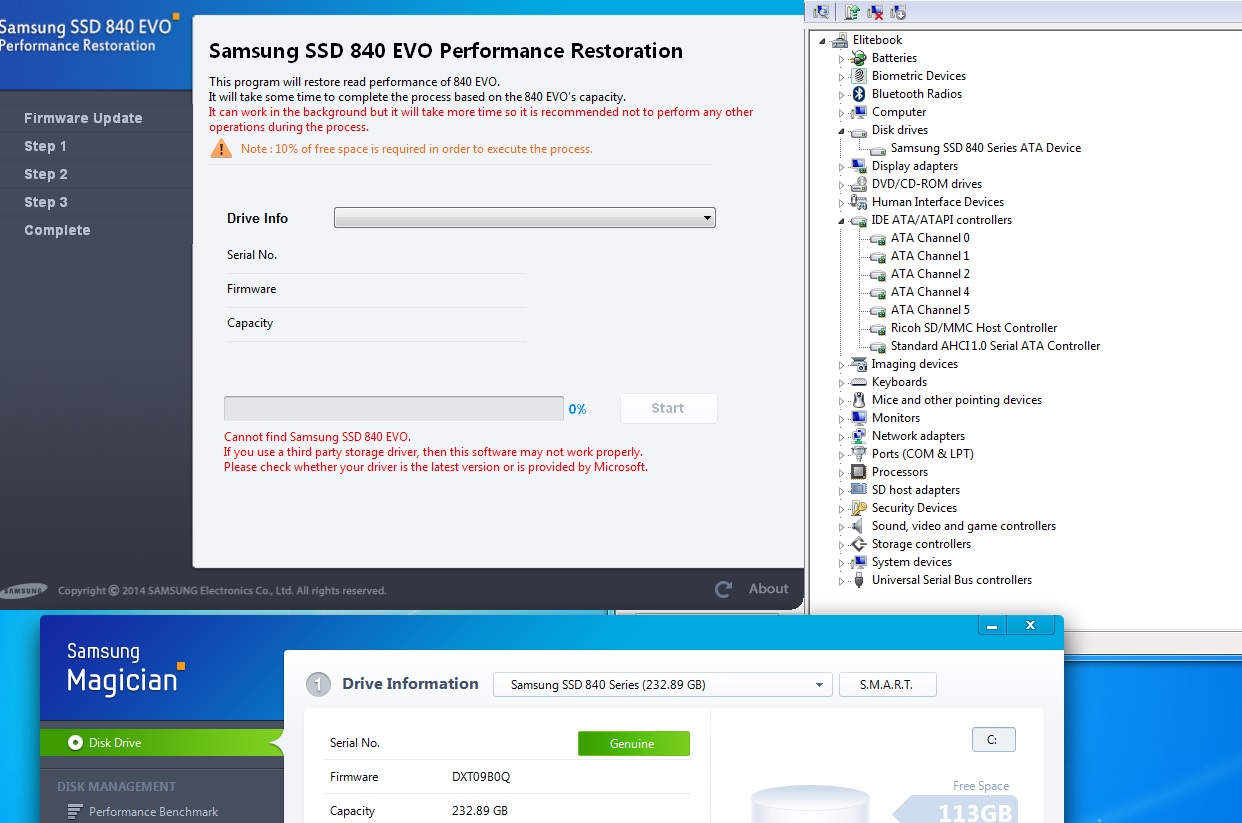The image size is (1242, 823).
Task: Select Step 1 in the restoration sidebar
Action: pyautogui.click(x=45, y=146)
